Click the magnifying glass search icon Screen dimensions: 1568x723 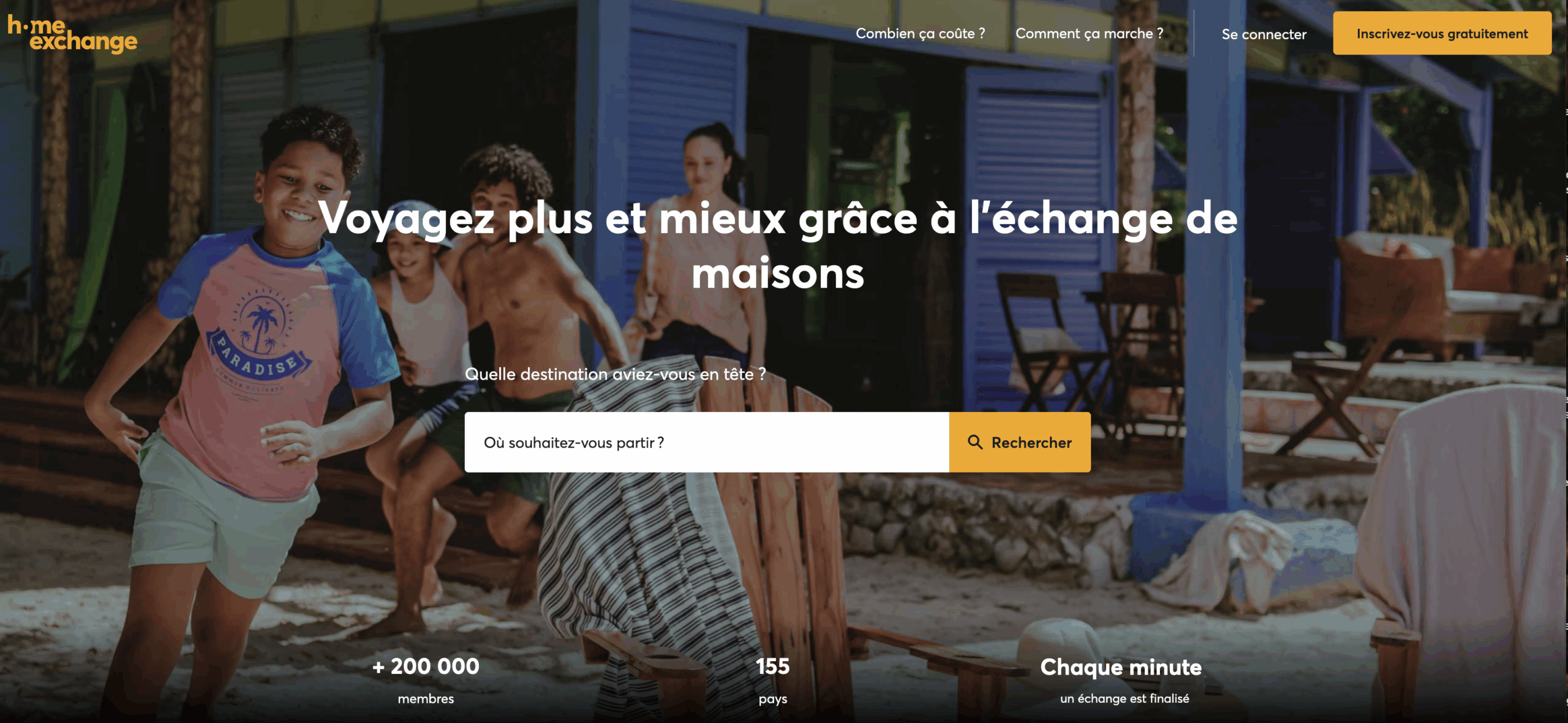click(974, 442)
